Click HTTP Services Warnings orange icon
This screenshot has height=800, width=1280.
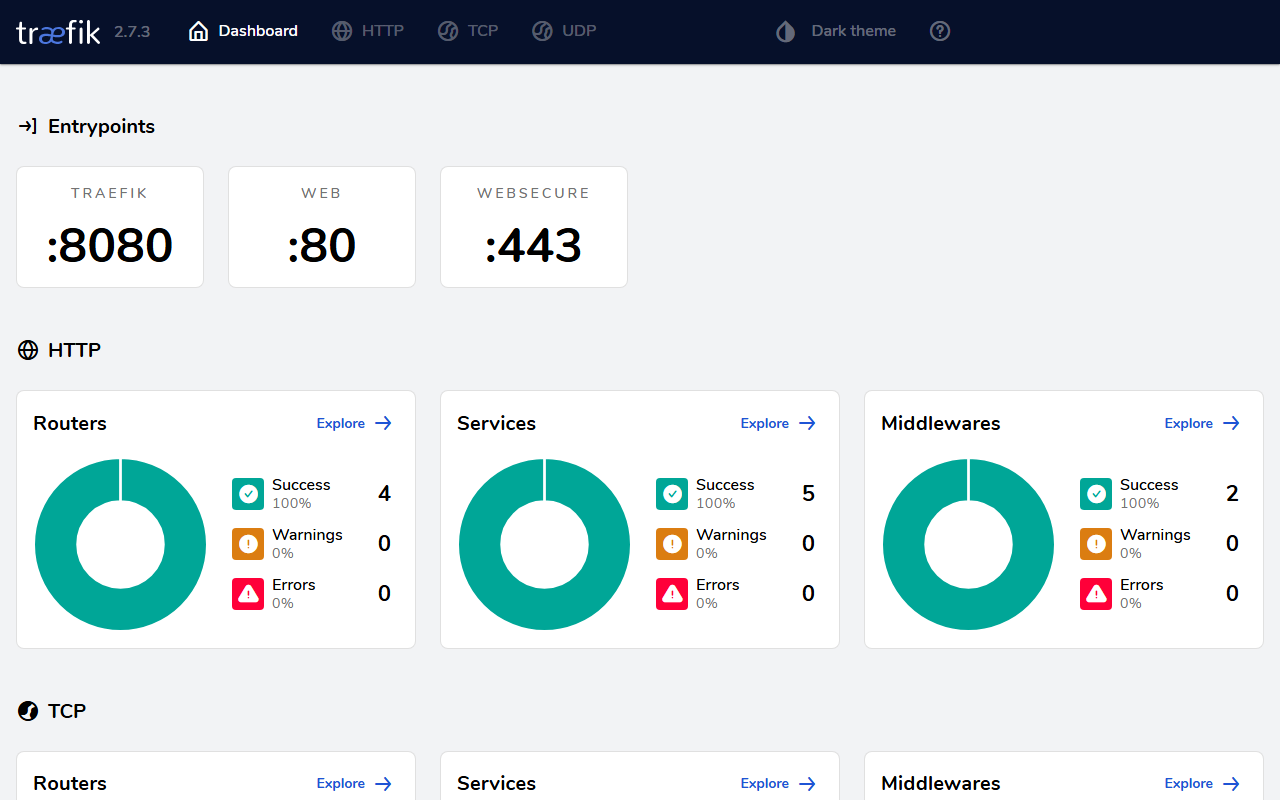[672, 544]
